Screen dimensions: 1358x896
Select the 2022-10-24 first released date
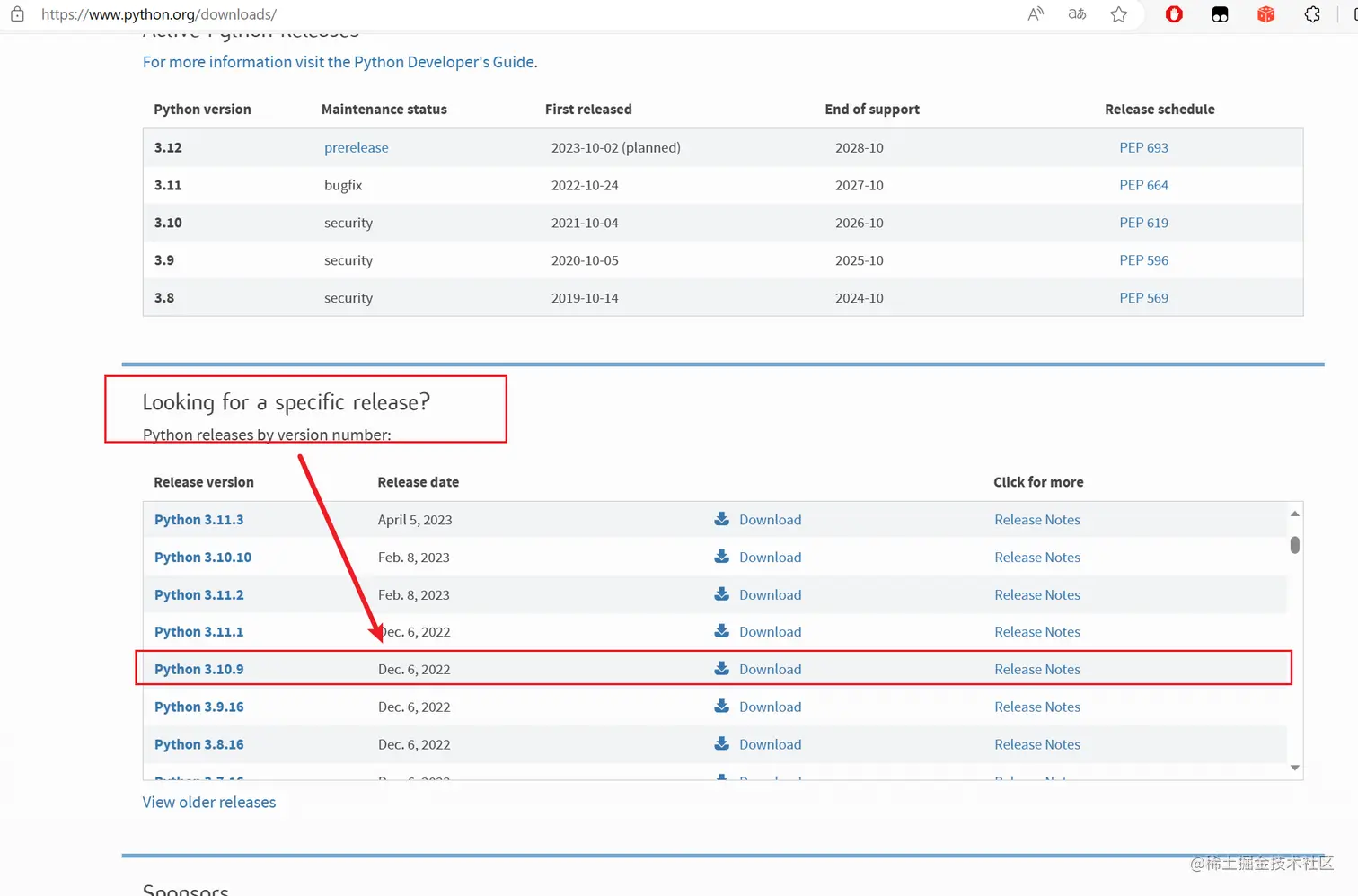click(x=585, y=185)
